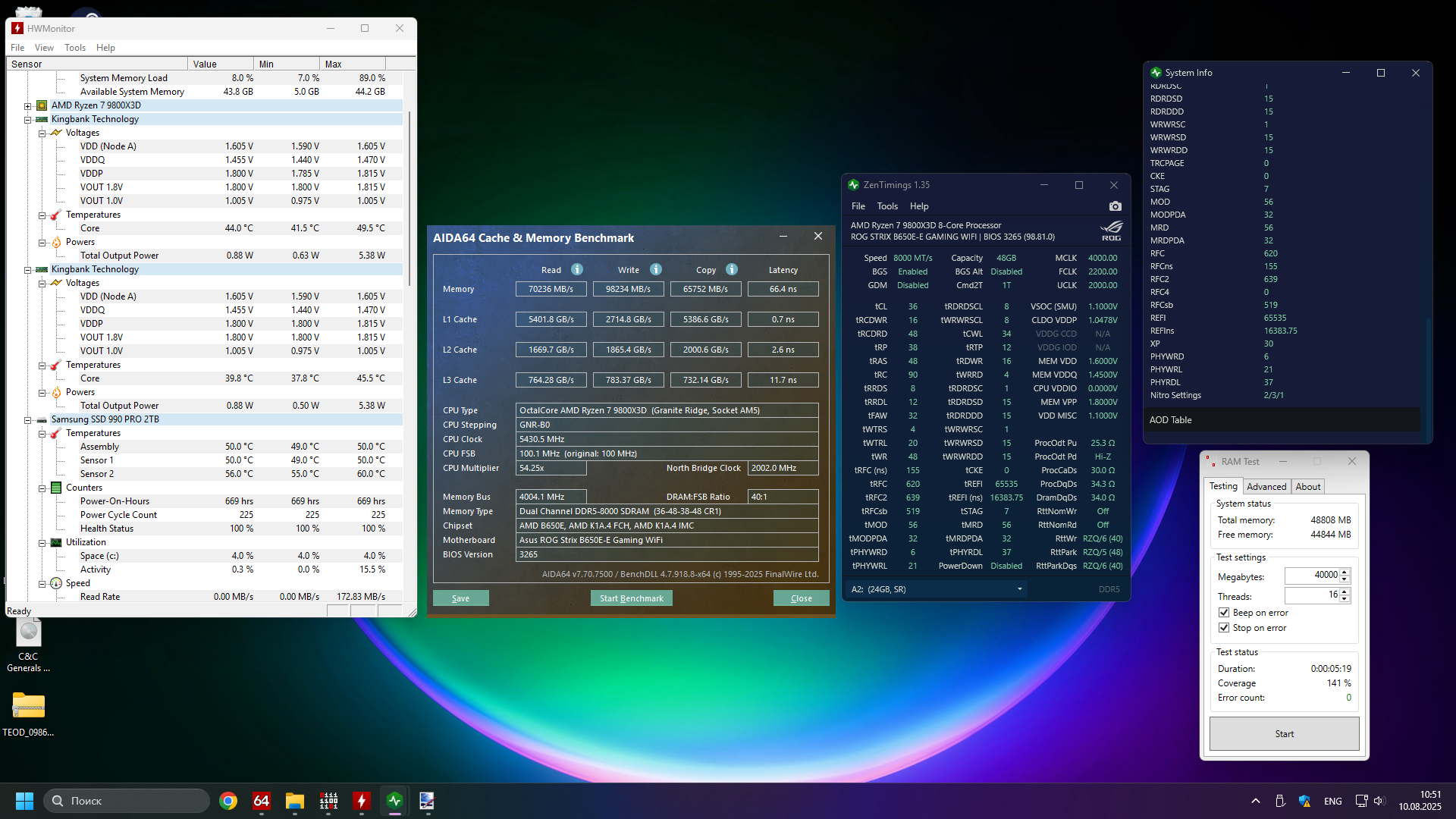Screen dimensions: 1456x819
Task: Collapse first Kingbank Technology node
Action: tap(27, 120)
